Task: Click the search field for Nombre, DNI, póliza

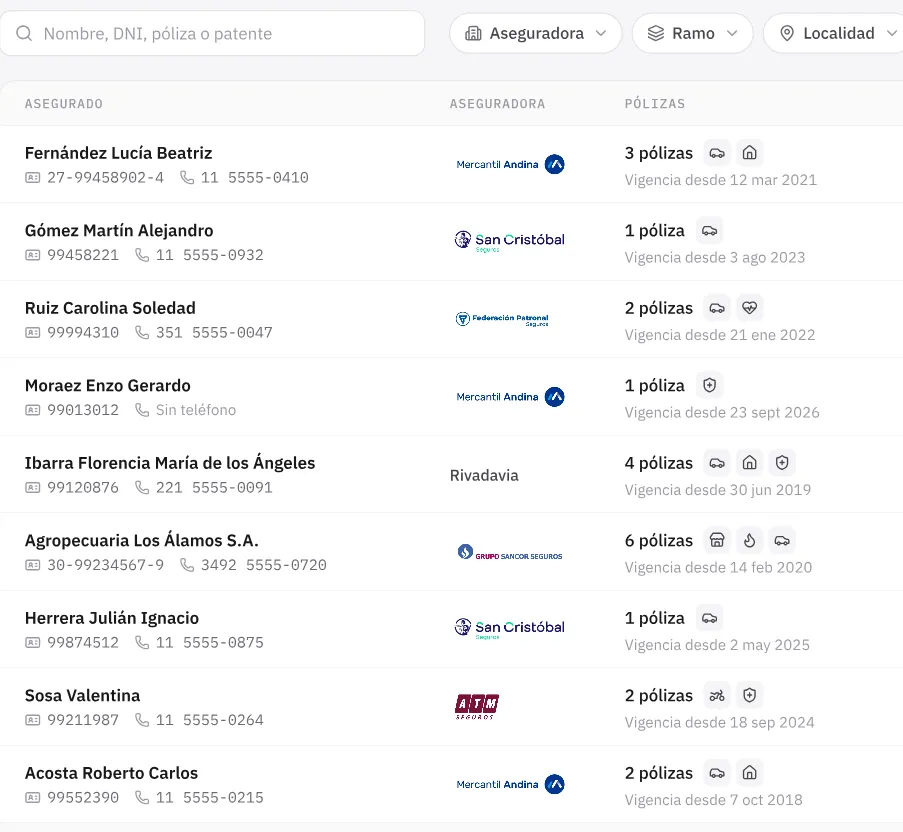Action: pyautogui.click(x=212, y=33)
